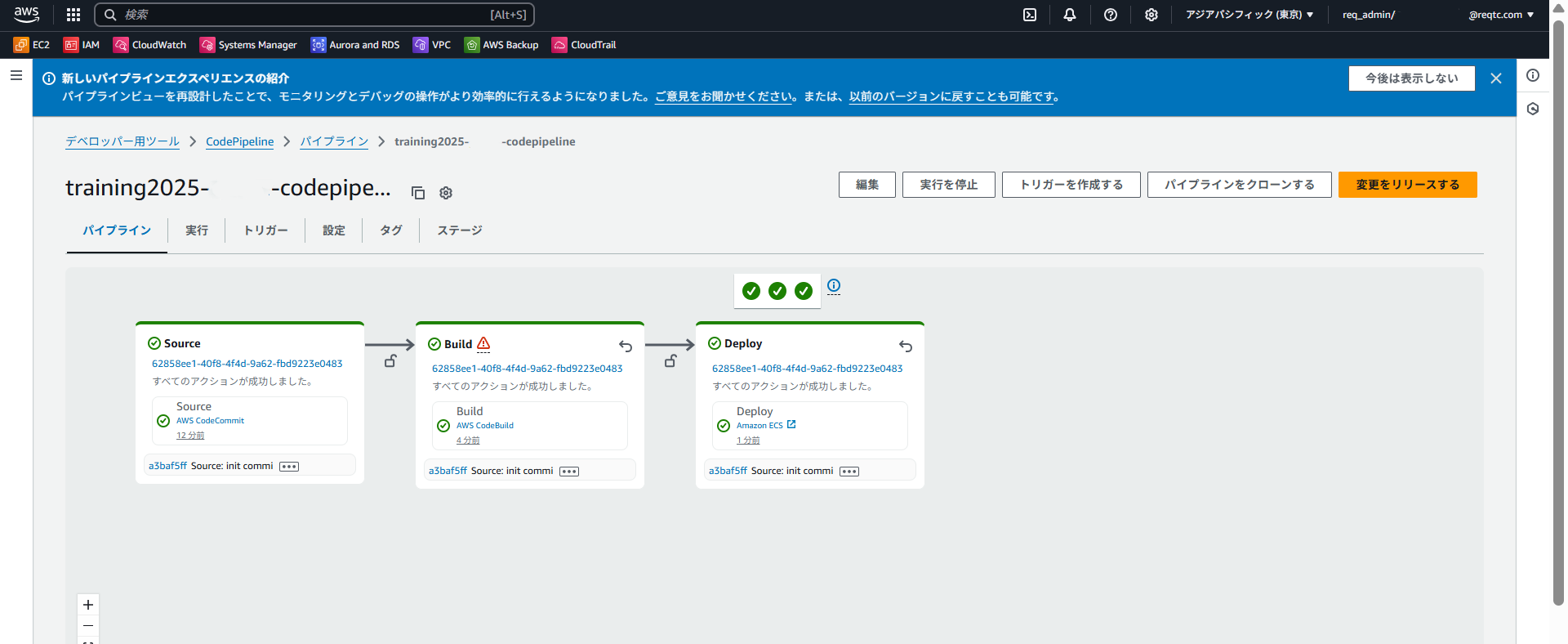
Task: Open the help question mark icon
Action: [x=1111, y=15]
